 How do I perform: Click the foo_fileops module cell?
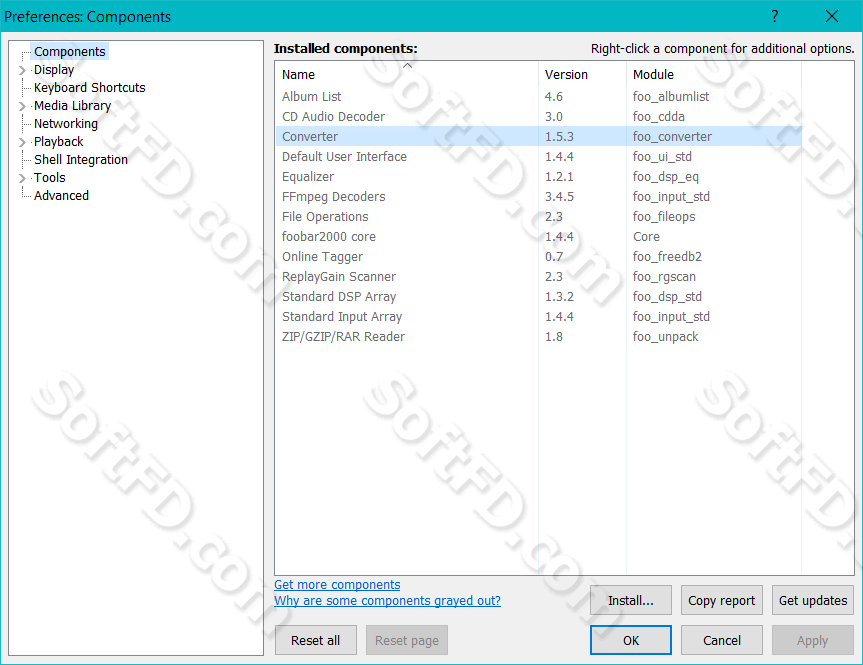tap(664, 216)
